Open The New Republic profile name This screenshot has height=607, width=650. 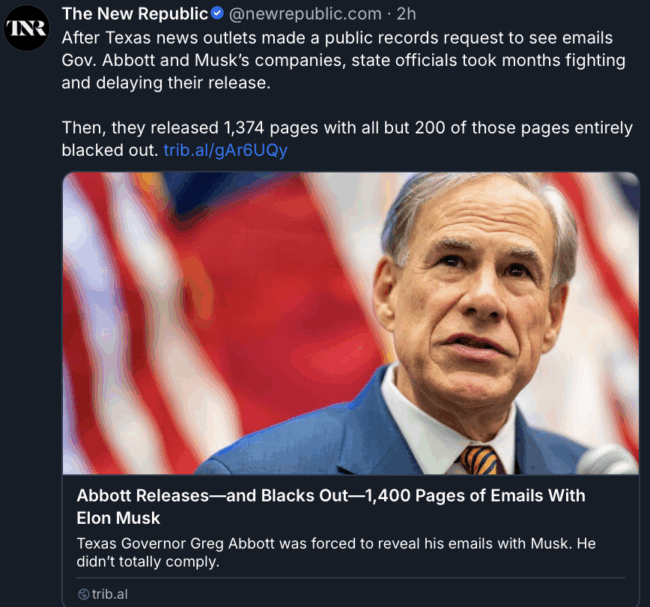135,14
